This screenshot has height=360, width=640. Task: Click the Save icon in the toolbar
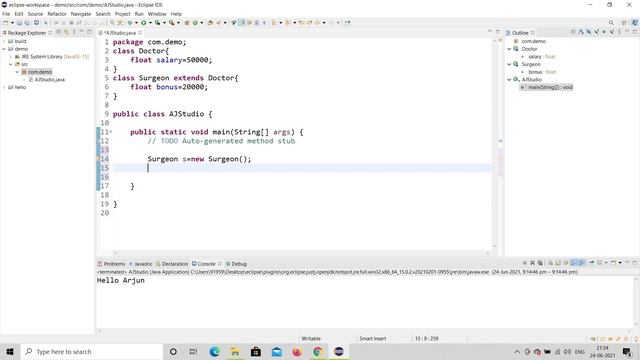point(19,23)
